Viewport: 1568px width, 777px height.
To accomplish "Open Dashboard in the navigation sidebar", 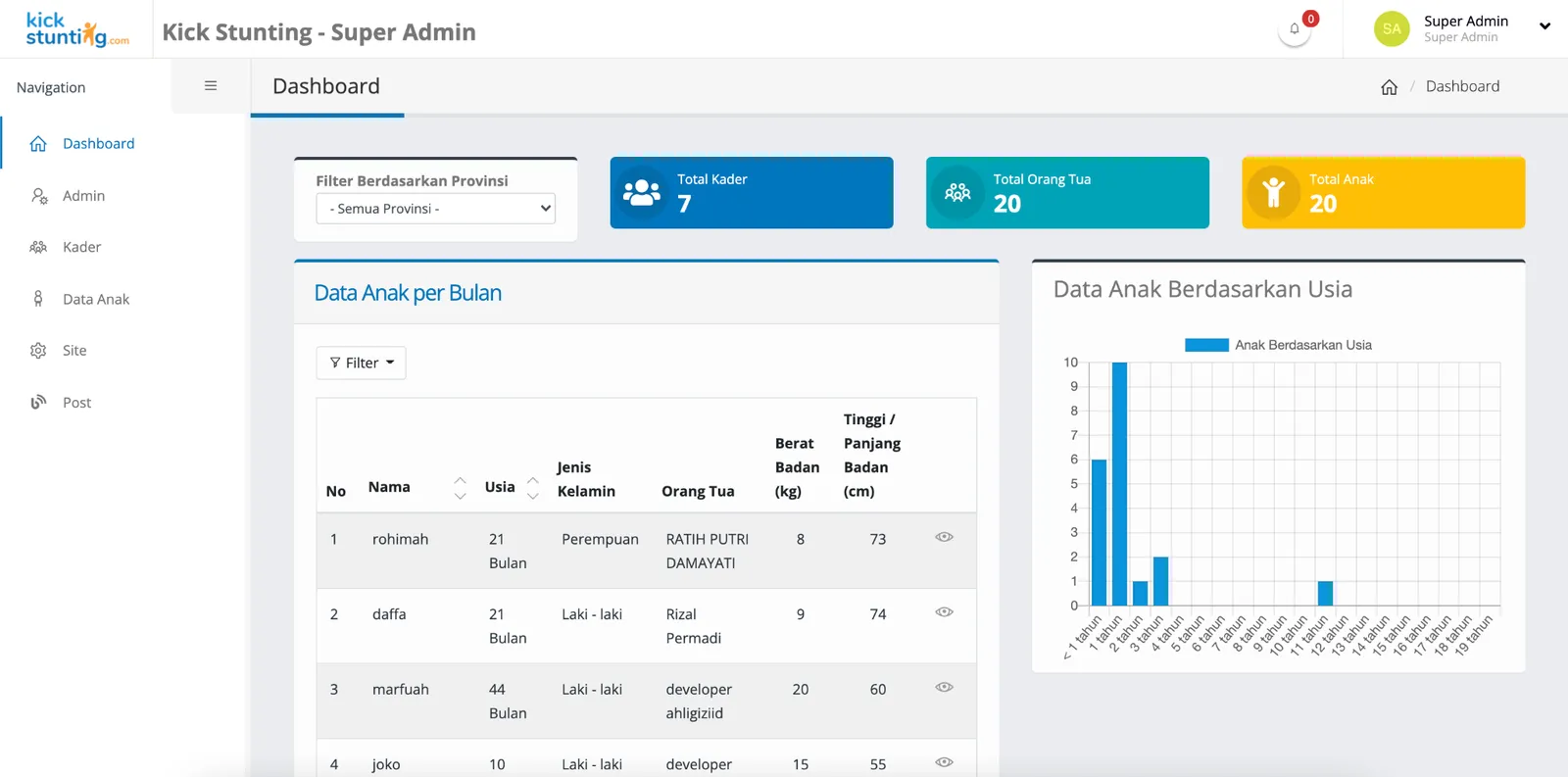I will [99, 144].
